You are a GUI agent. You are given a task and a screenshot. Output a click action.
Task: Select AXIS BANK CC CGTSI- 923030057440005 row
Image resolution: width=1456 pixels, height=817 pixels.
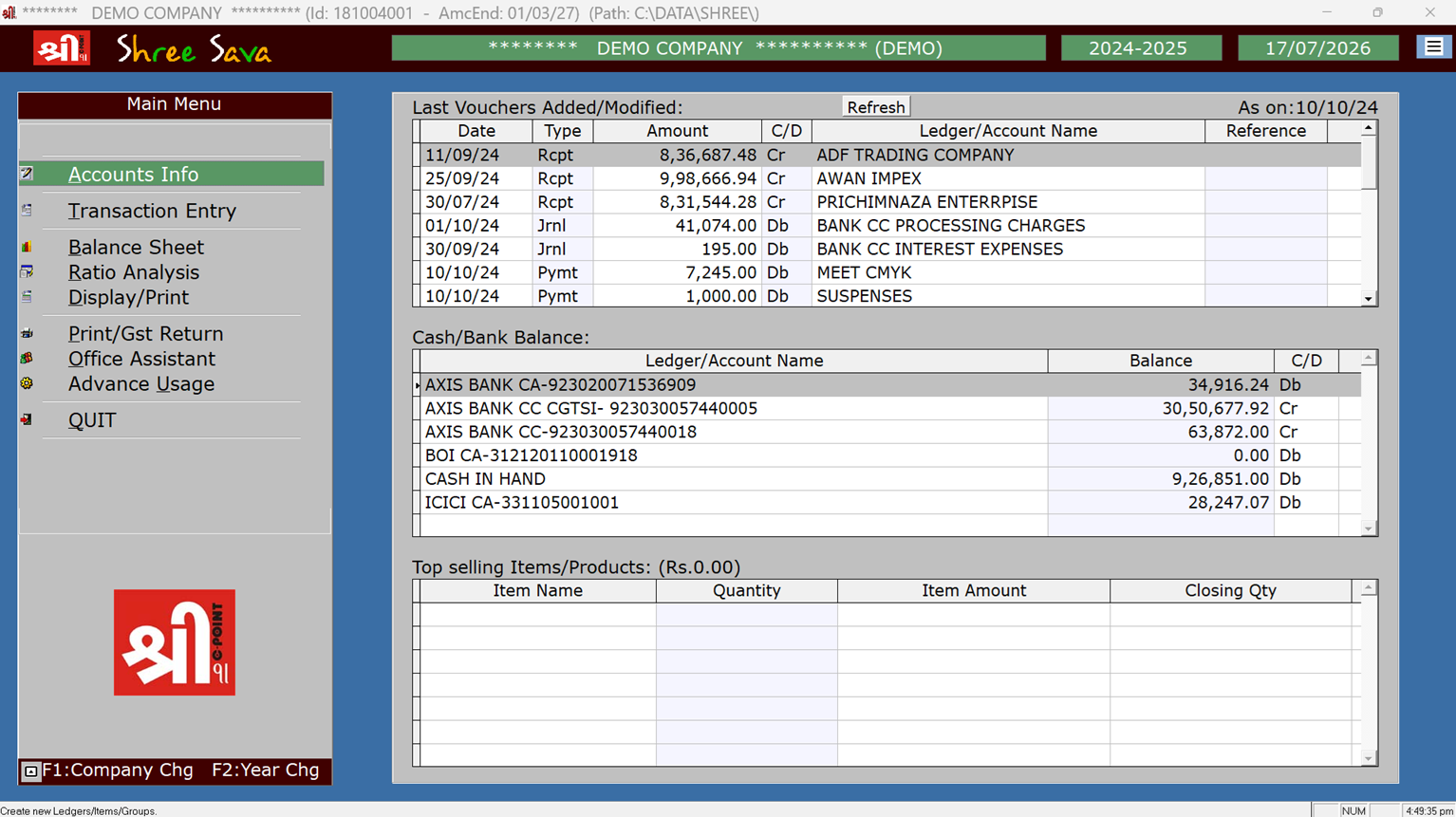tap(890, 408)
